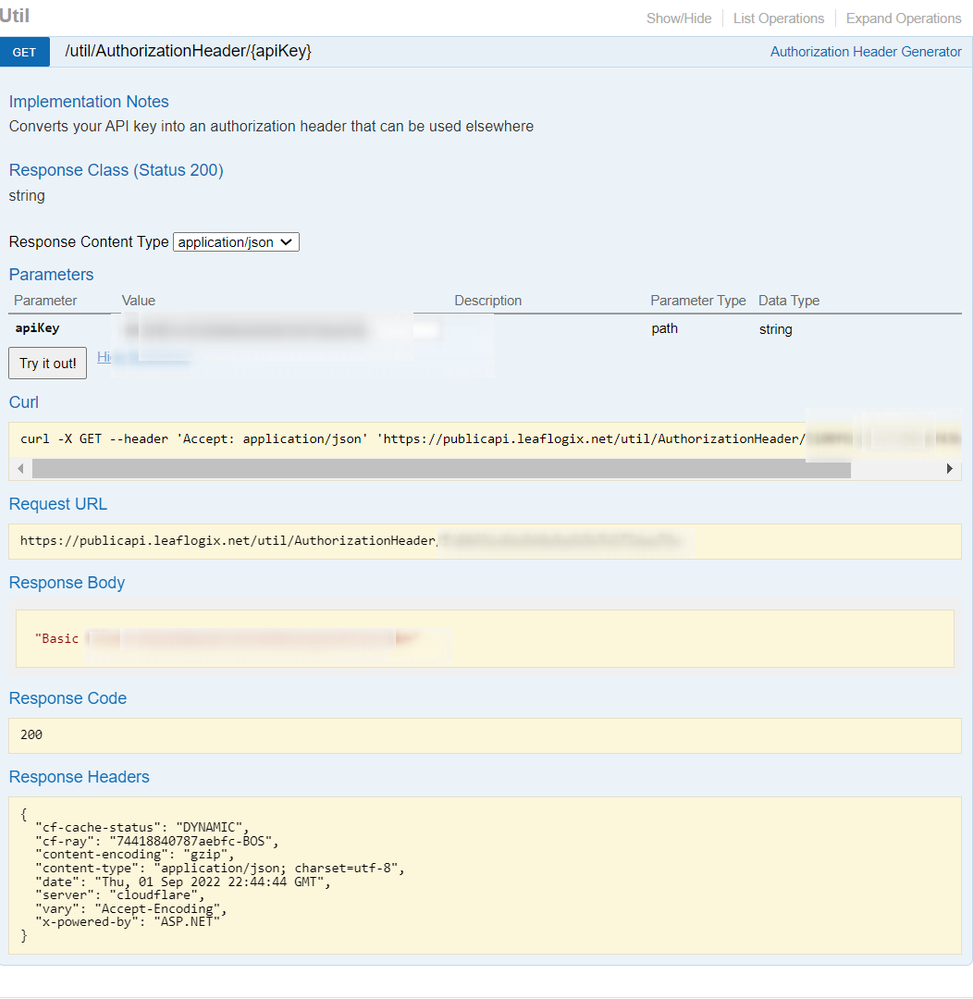Click into the apiKey value field
973x999 pixels.
pyautogui.click(x=280, y=329)
